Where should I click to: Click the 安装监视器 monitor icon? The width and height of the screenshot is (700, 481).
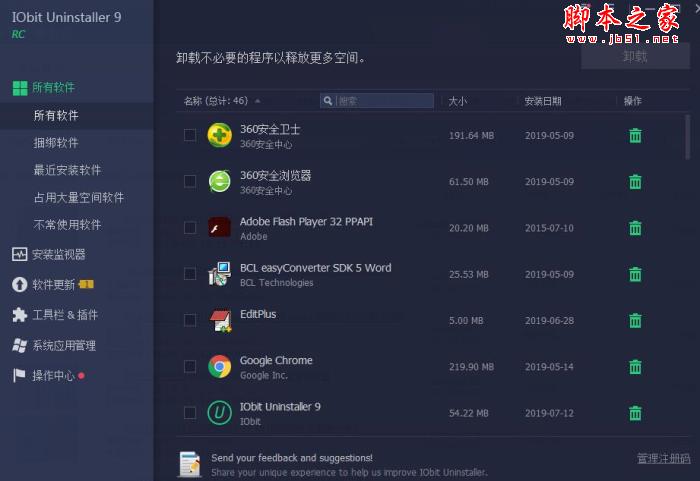click(x=19, y=255)
